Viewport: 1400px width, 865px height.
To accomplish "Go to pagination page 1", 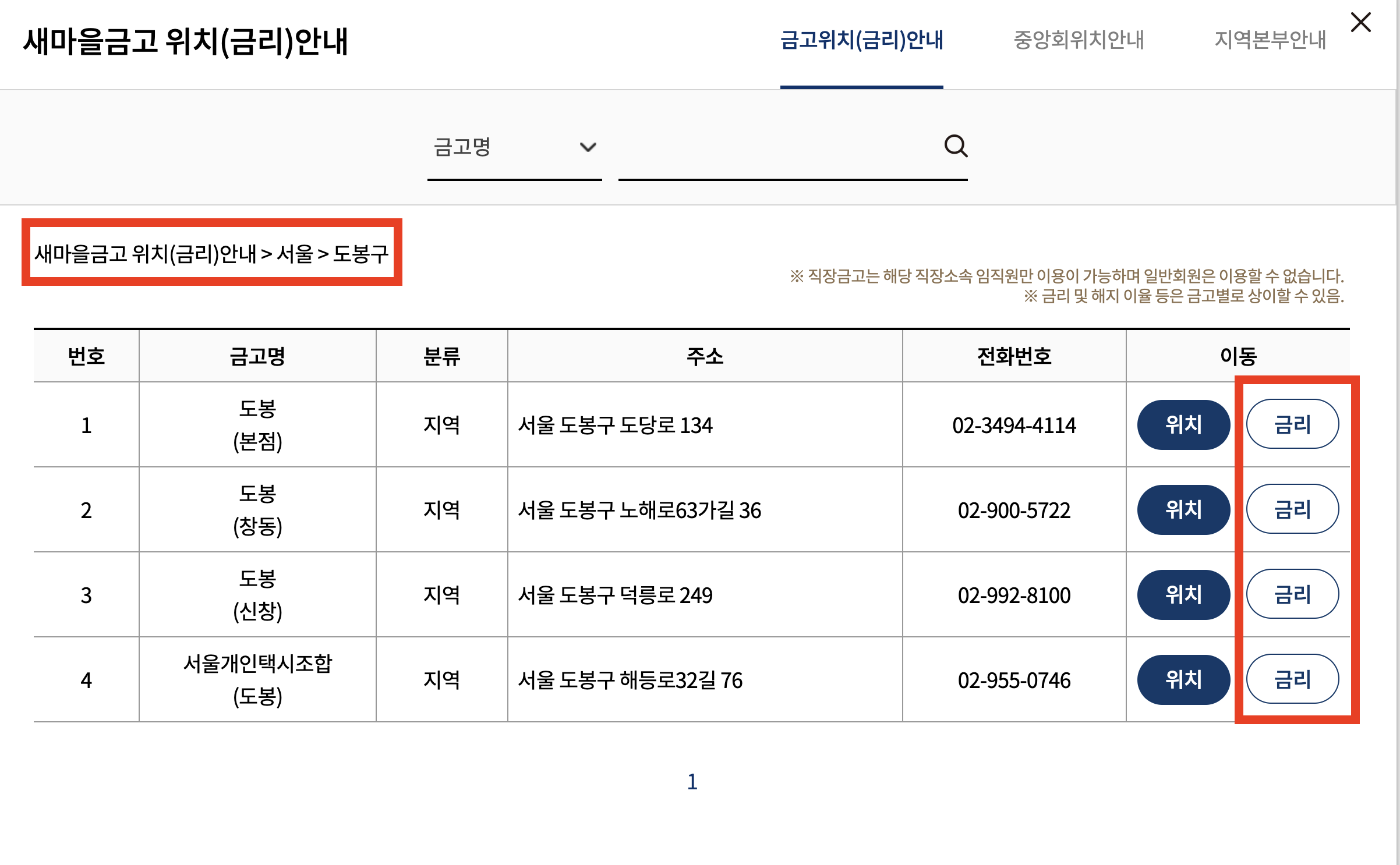I will (692, 782).
